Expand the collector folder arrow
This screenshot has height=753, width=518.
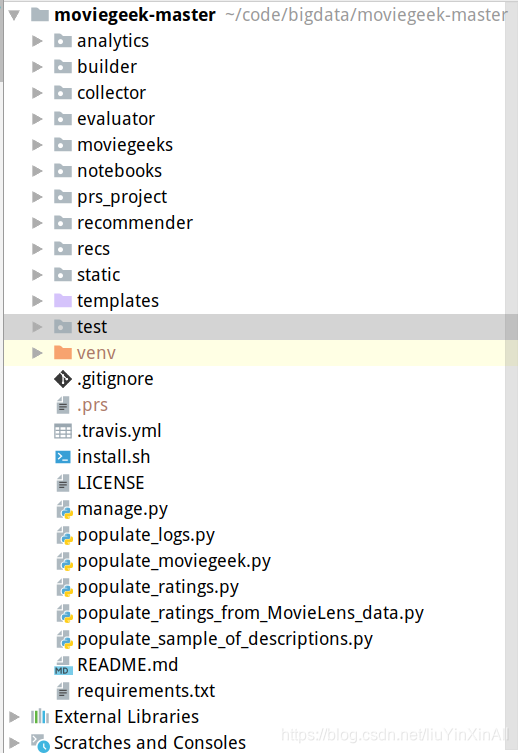click(x=37, y=93)
